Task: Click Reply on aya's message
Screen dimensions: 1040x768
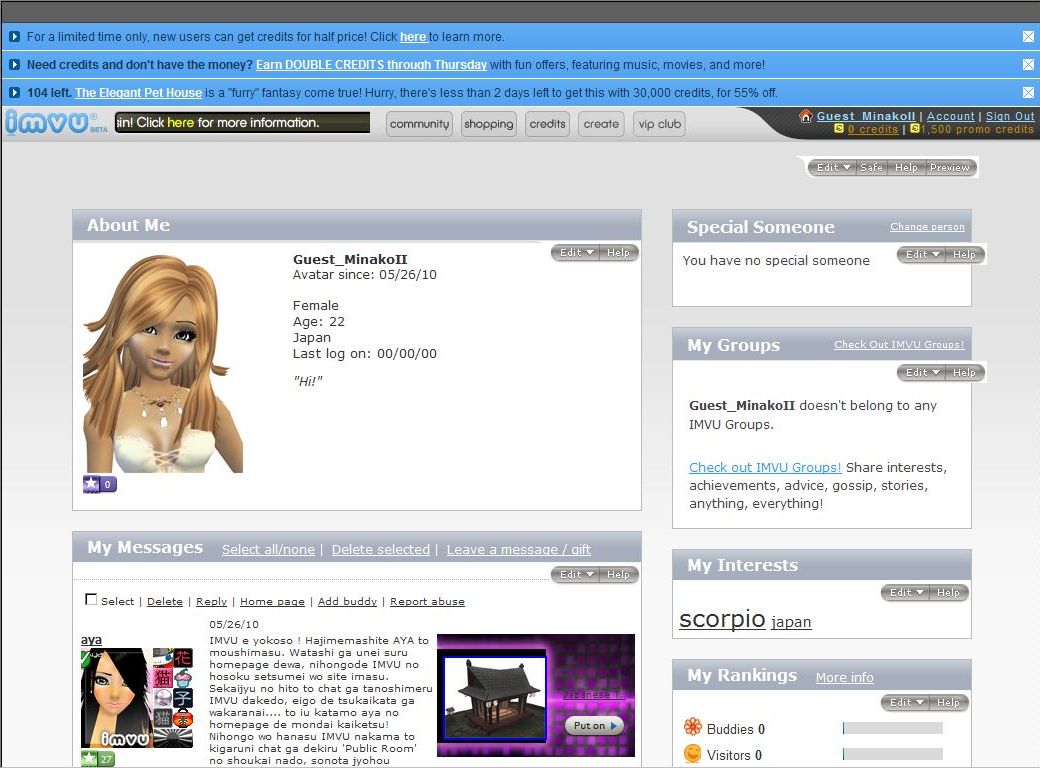Action: [212, 602]
